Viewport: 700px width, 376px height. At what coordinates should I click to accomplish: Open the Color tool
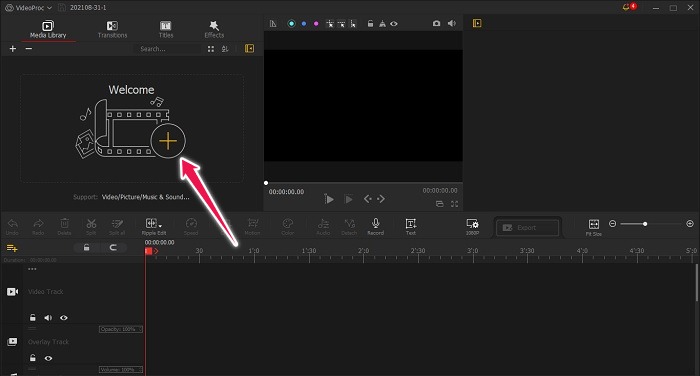point(288,226)
